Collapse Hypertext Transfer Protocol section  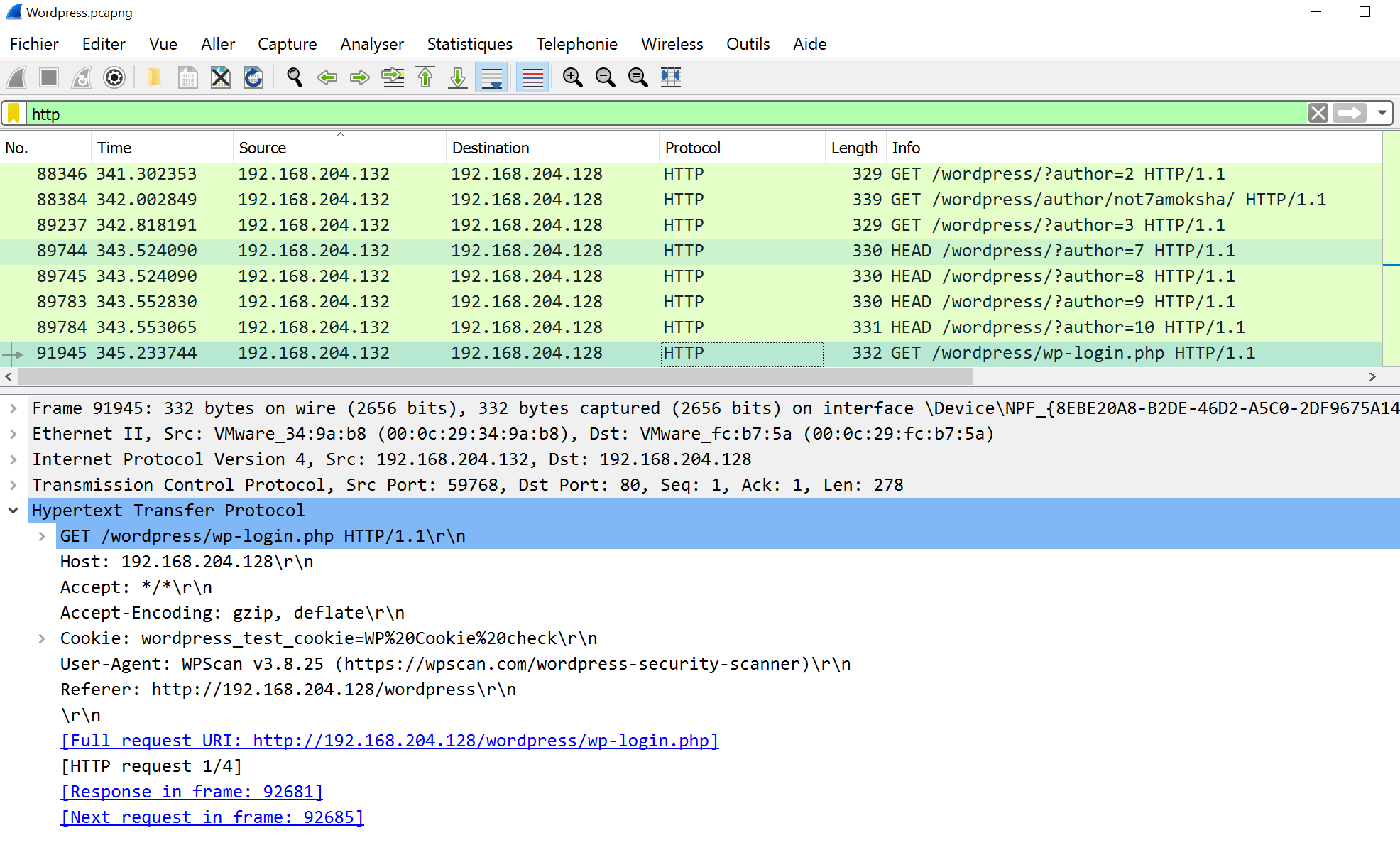click(x=13, y=511)
